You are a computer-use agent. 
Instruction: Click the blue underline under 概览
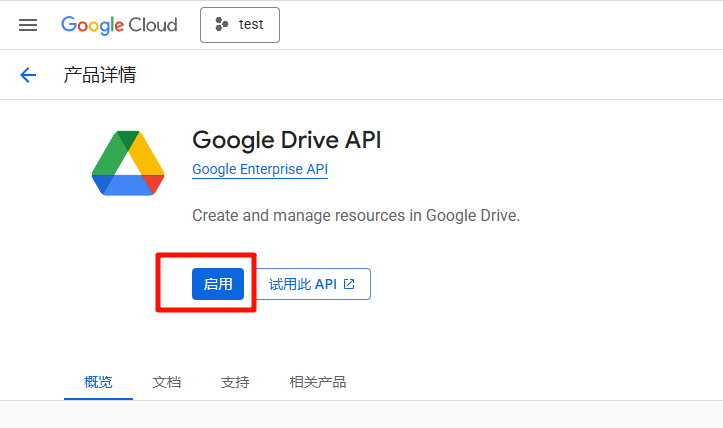98,398
